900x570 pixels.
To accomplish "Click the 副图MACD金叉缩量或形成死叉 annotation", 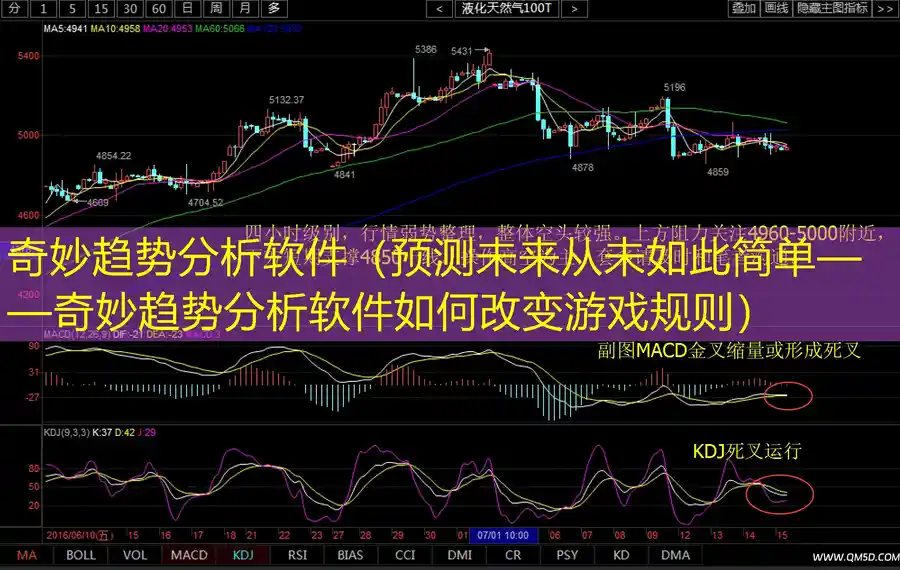I will [x=729, y=350].
